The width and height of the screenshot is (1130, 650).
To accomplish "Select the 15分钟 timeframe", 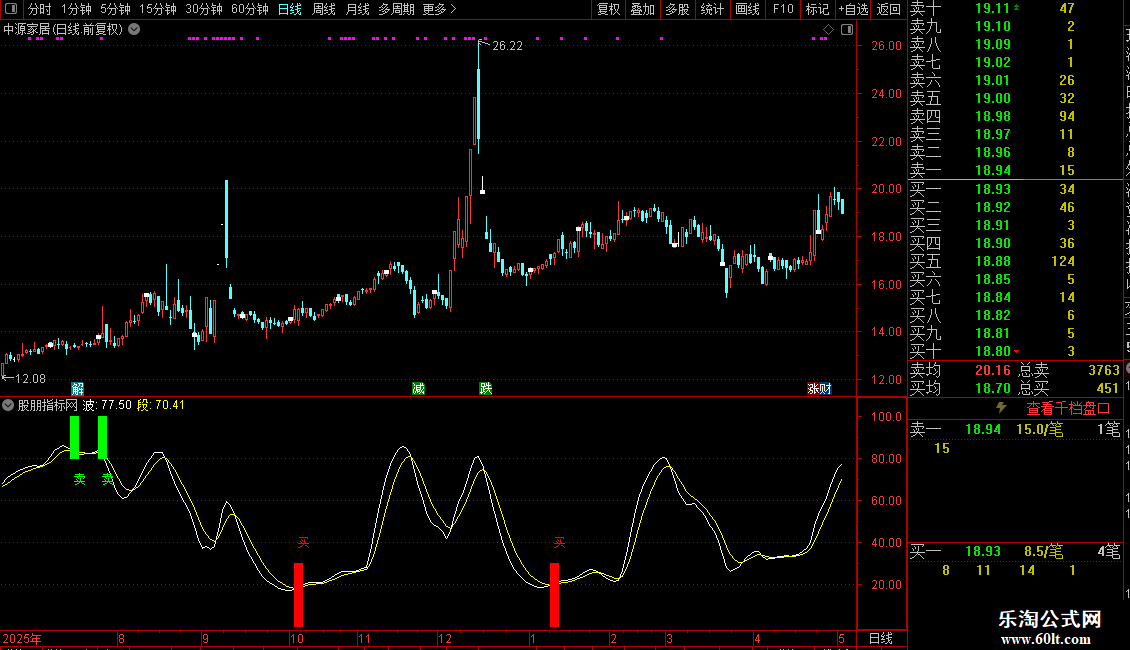I will tap(157, 9).
